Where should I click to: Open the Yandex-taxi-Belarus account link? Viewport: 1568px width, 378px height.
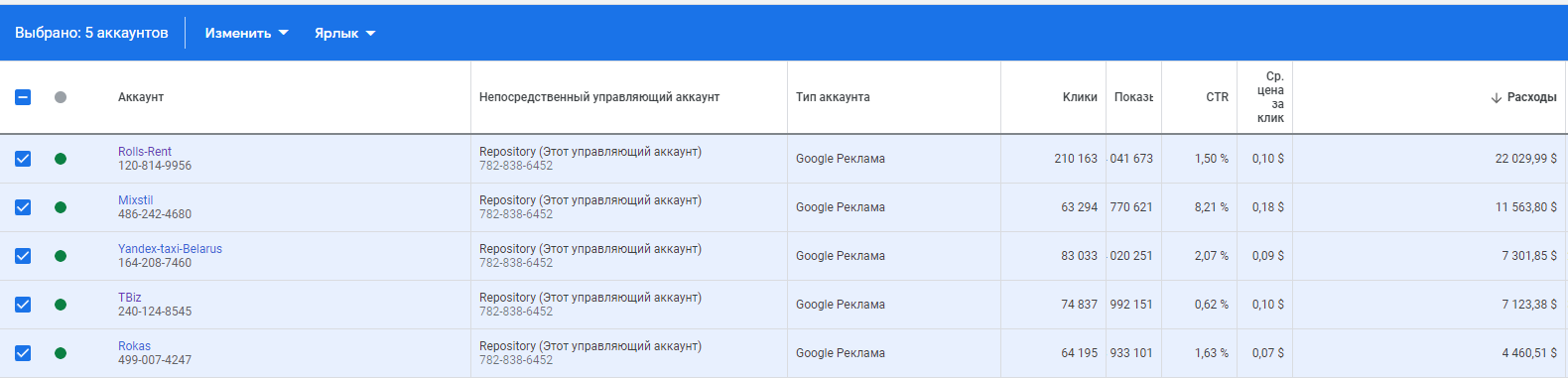click(170, 249)
